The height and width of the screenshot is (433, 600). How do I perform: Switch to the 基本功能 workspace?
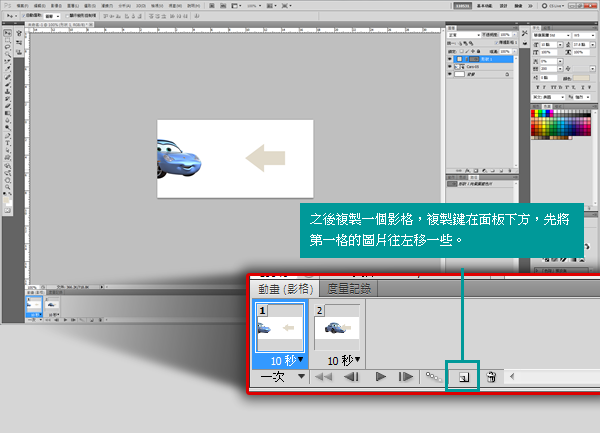coord(484,6)
